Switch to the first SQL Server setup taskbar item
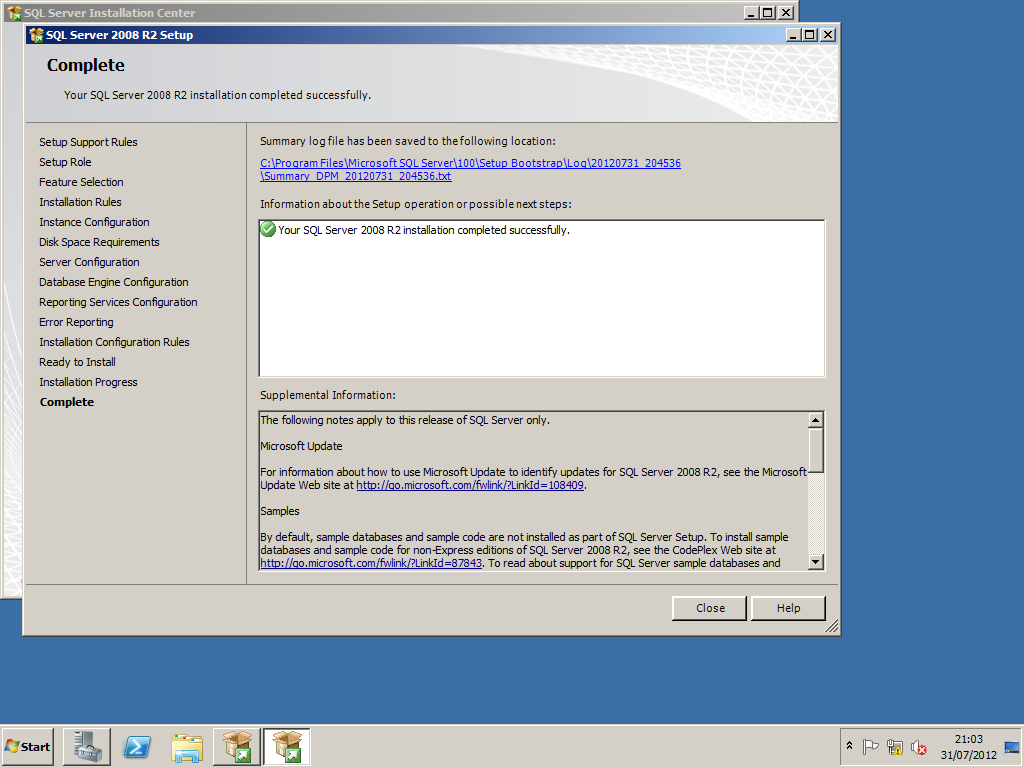1024x768 pixels. (236, 746)
